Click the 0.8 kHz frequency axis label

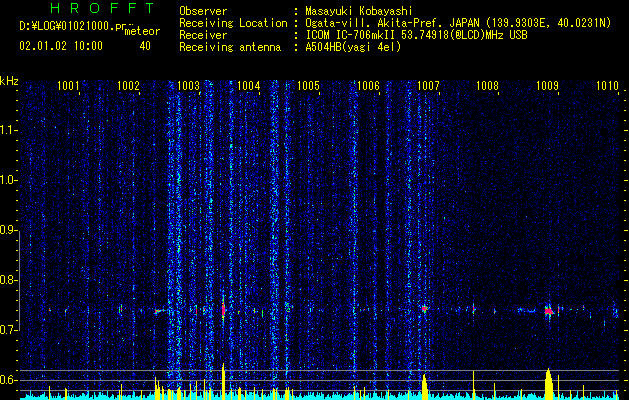(x=8, y=280)
